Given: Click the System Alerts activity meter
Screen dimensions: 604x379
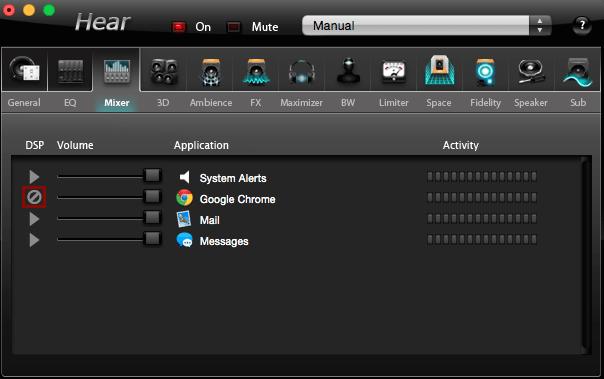Looking at the screenshot, I should 482,177.
